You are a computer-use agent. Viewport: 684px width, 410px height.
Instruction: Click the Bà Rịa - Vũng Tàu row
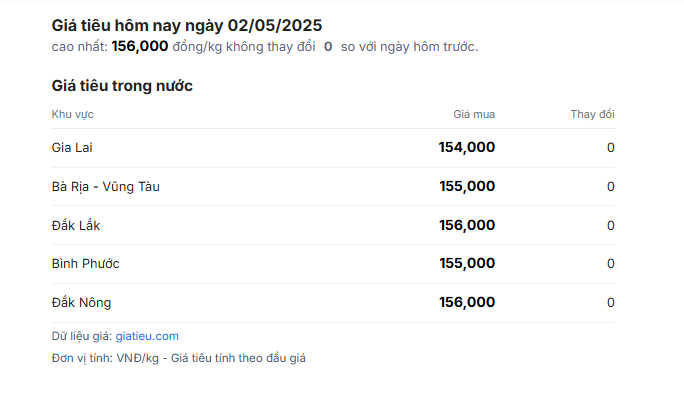click(x=333, y=187)
